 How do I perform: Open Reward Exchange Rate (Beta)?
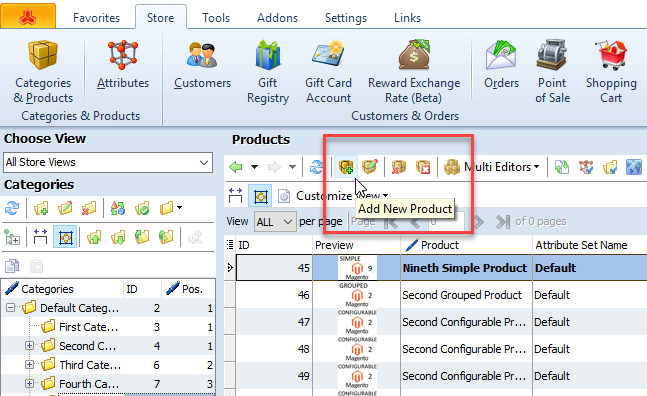[x=414, y=71]
